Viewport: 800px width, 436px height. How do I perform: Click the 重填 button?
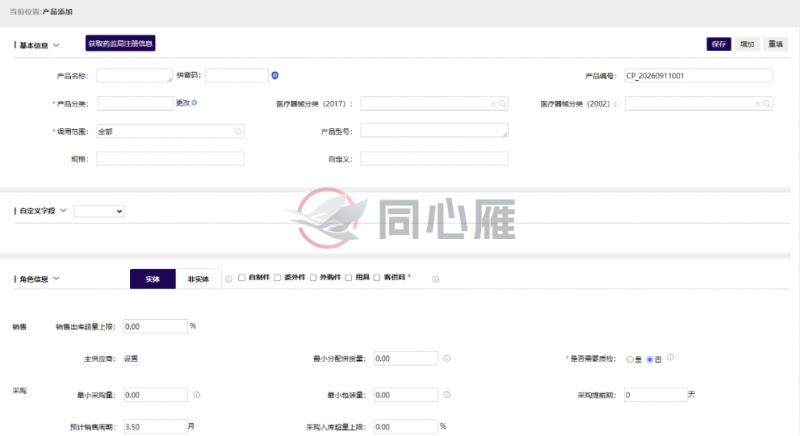[776, 44]
